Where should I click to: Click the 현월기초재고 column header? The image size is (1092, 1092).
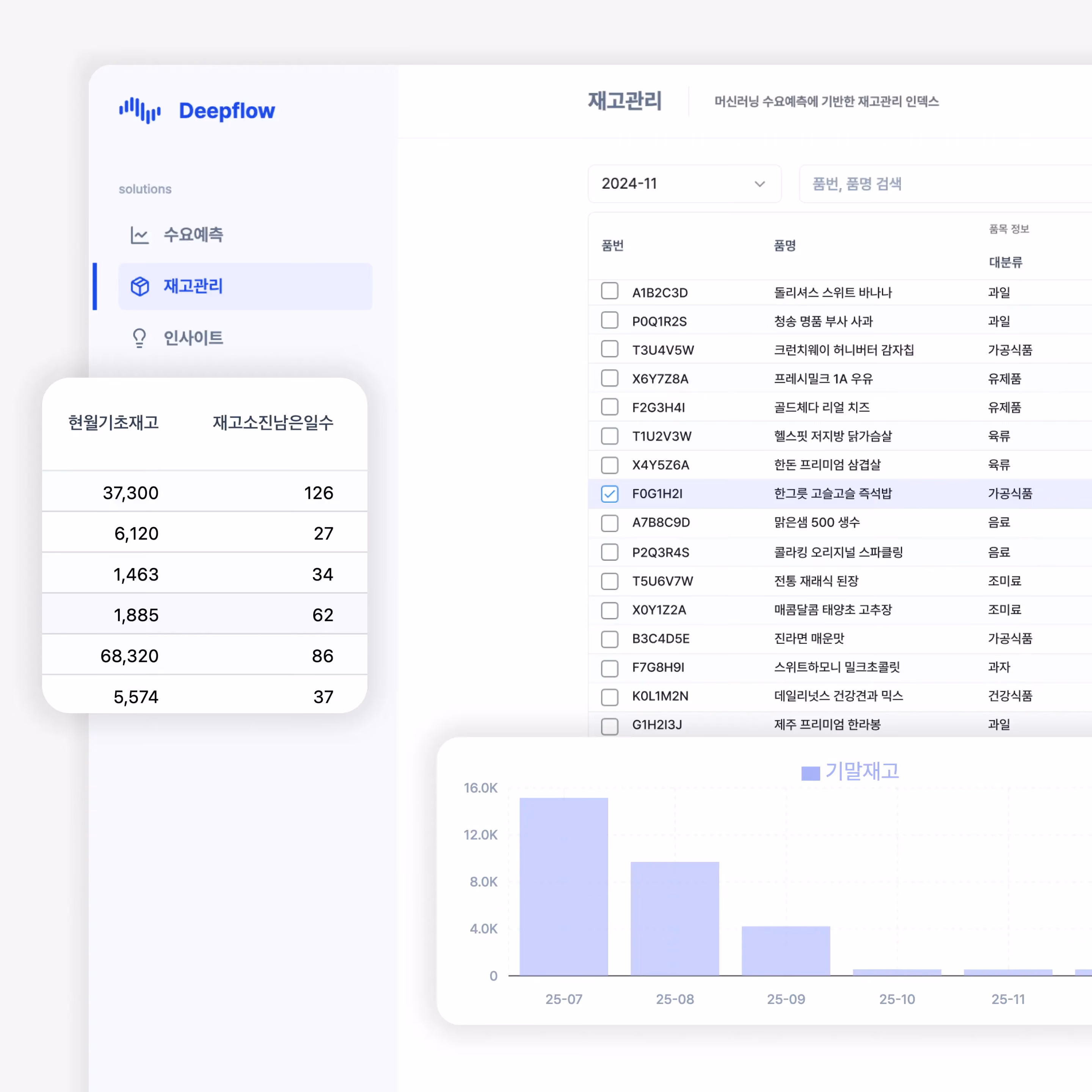[x=114, y=422]
